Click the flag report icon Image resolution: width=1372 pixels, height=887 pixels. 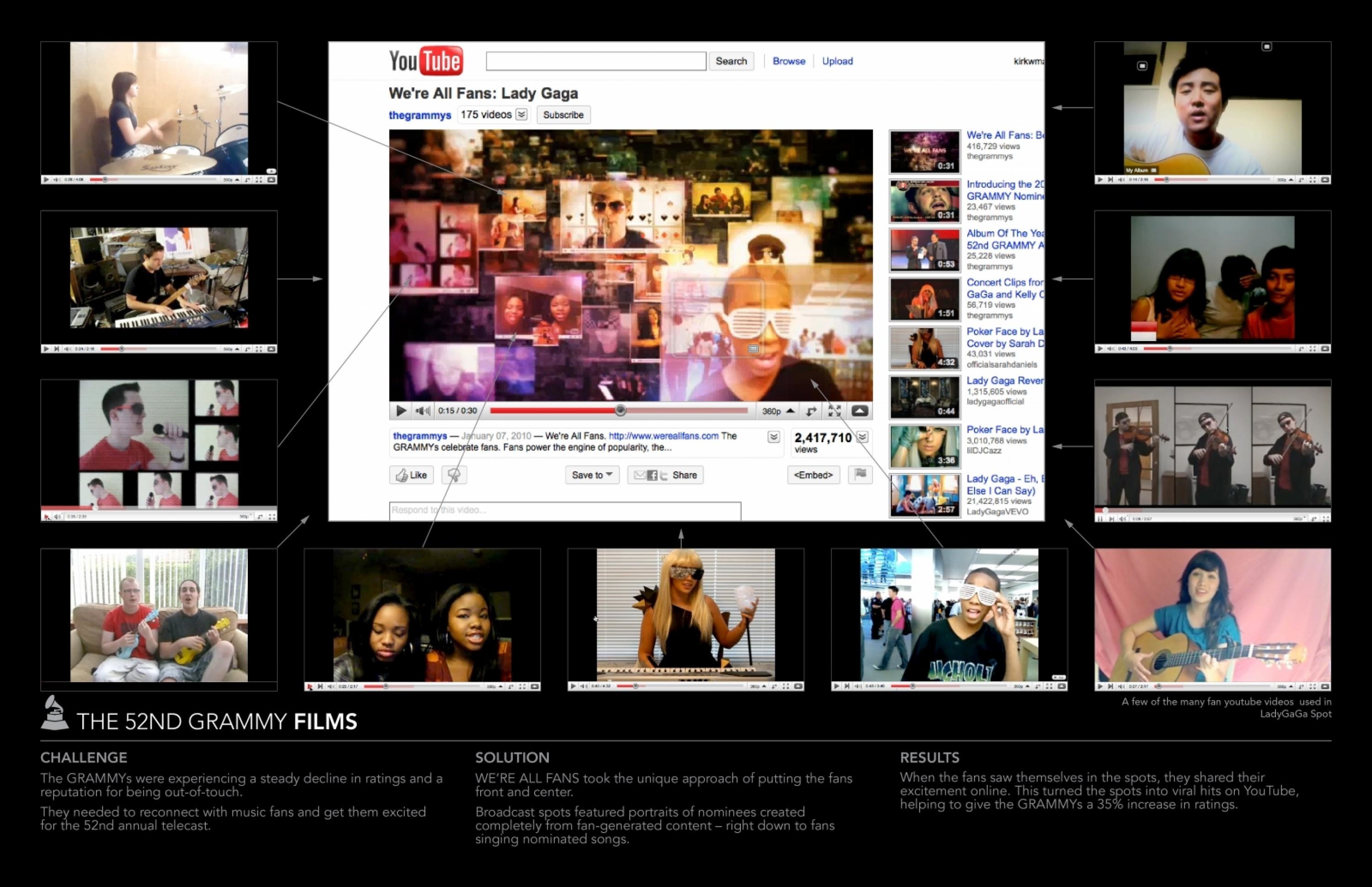coord(860,475)
